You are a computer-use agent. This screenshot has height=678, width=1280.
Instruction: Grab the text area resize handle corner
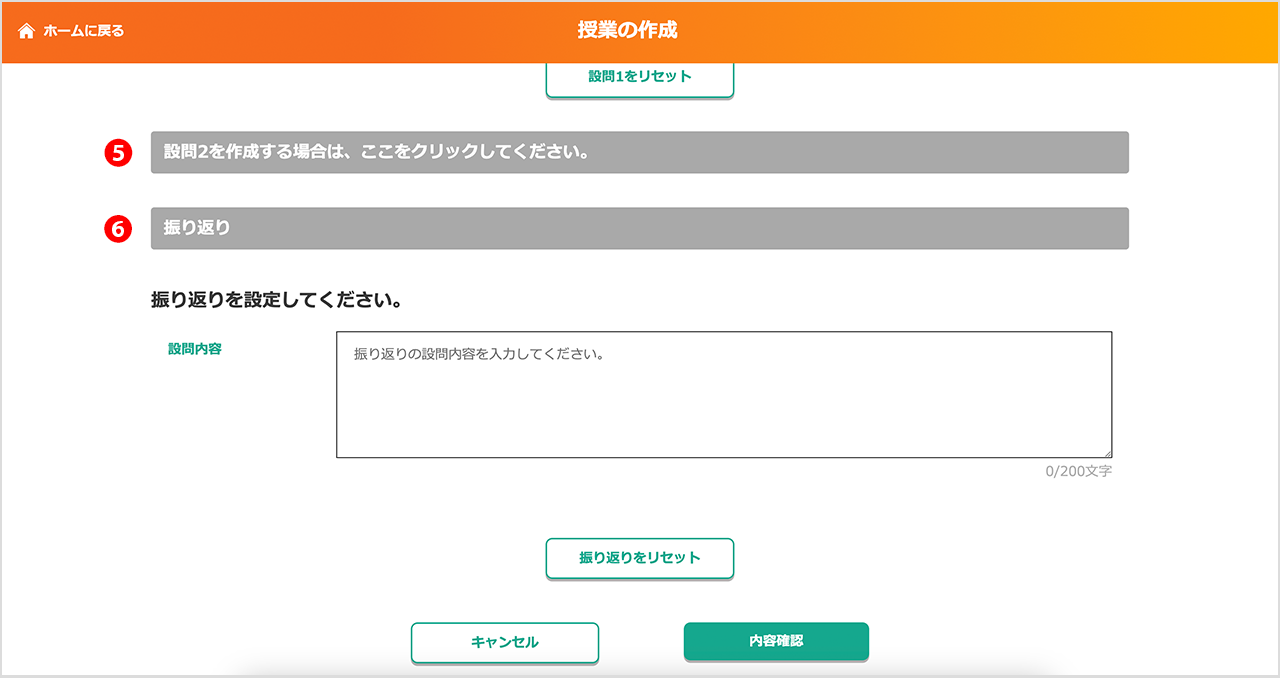click(1106, 453)
